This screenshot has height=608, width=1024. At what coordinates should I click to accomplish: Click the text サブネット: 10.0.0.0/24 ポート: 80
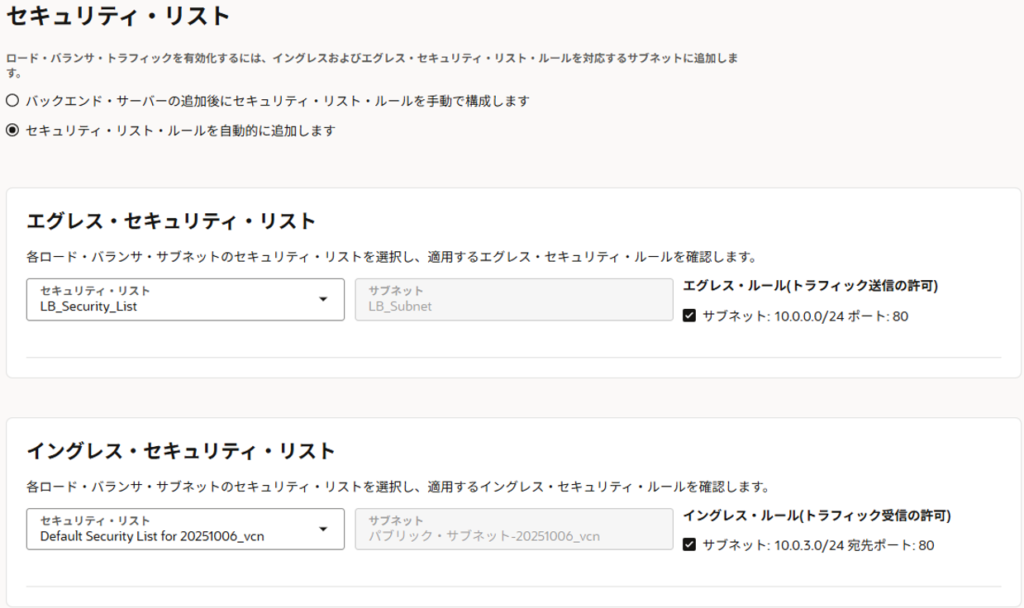click(805, 316)
